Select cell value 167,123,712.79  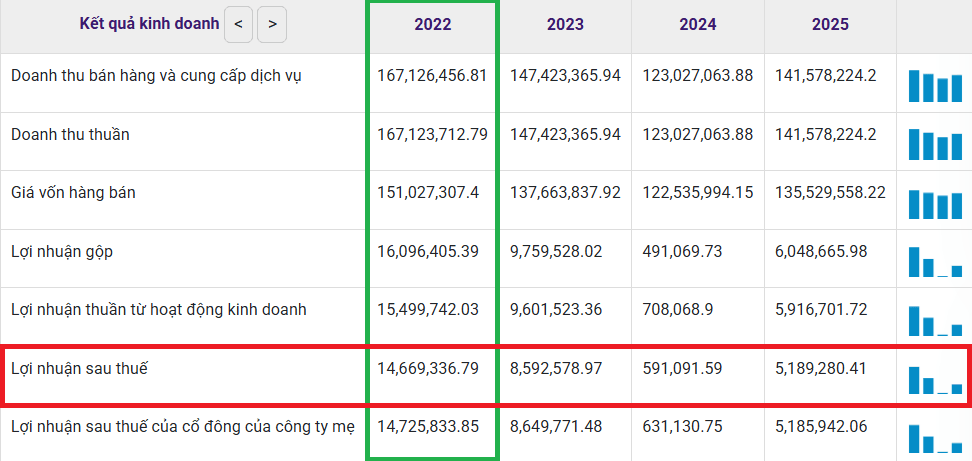(432, 134)
